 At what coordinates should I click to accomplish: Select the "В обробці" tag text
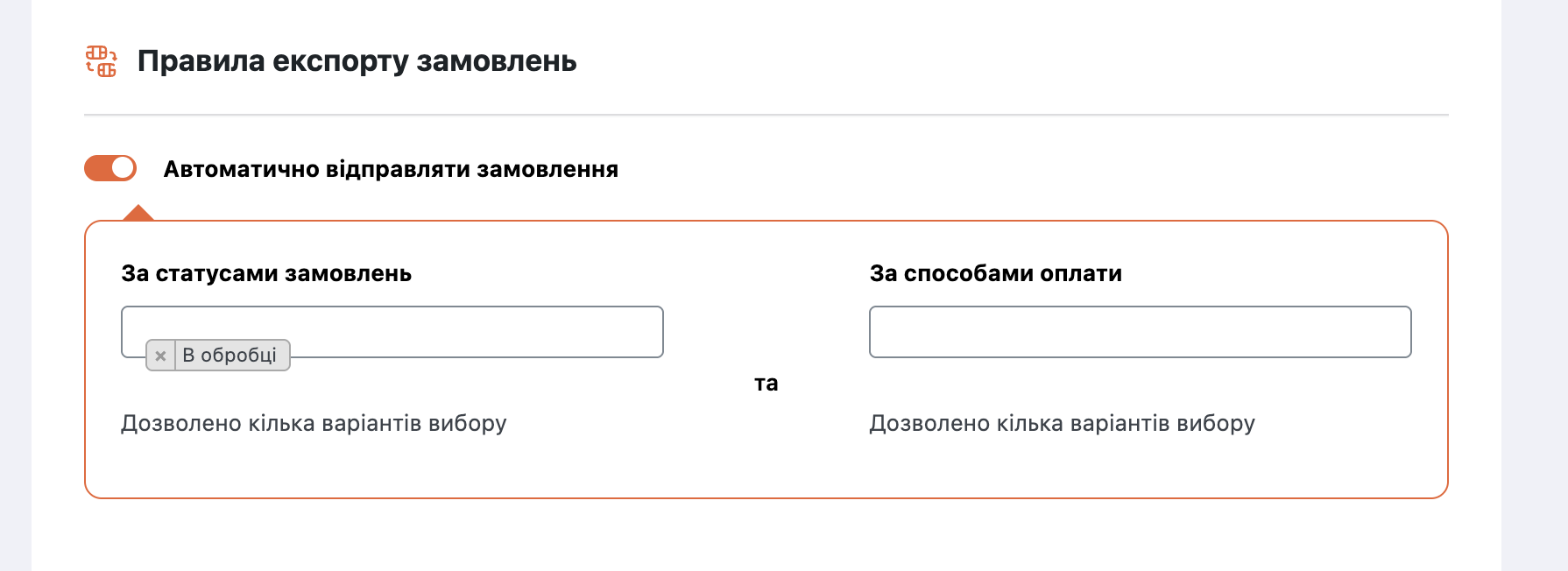click(x=230, y=356)
